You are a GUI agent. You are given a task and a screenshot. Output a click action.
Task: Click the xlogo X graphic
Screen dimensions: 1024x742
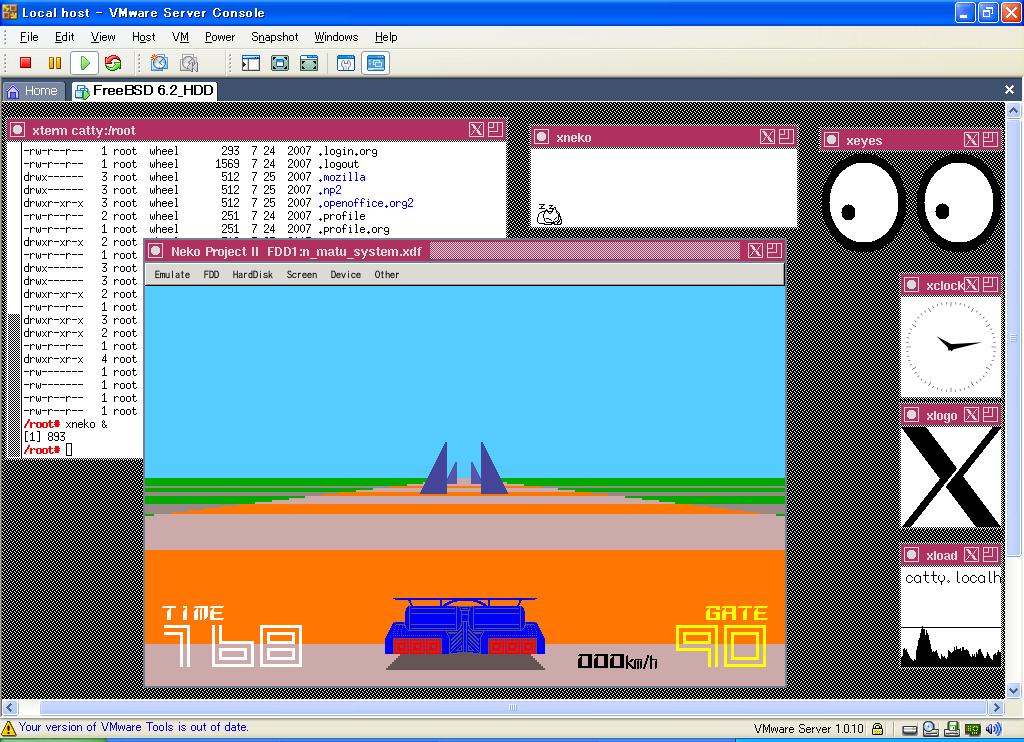pos(951,476)
